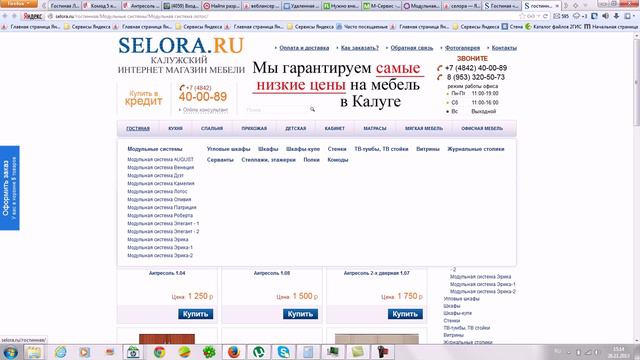Select the 'Детская' menu item
The height and width of the screenshot is (360, 640).
[x=296, y=128]
